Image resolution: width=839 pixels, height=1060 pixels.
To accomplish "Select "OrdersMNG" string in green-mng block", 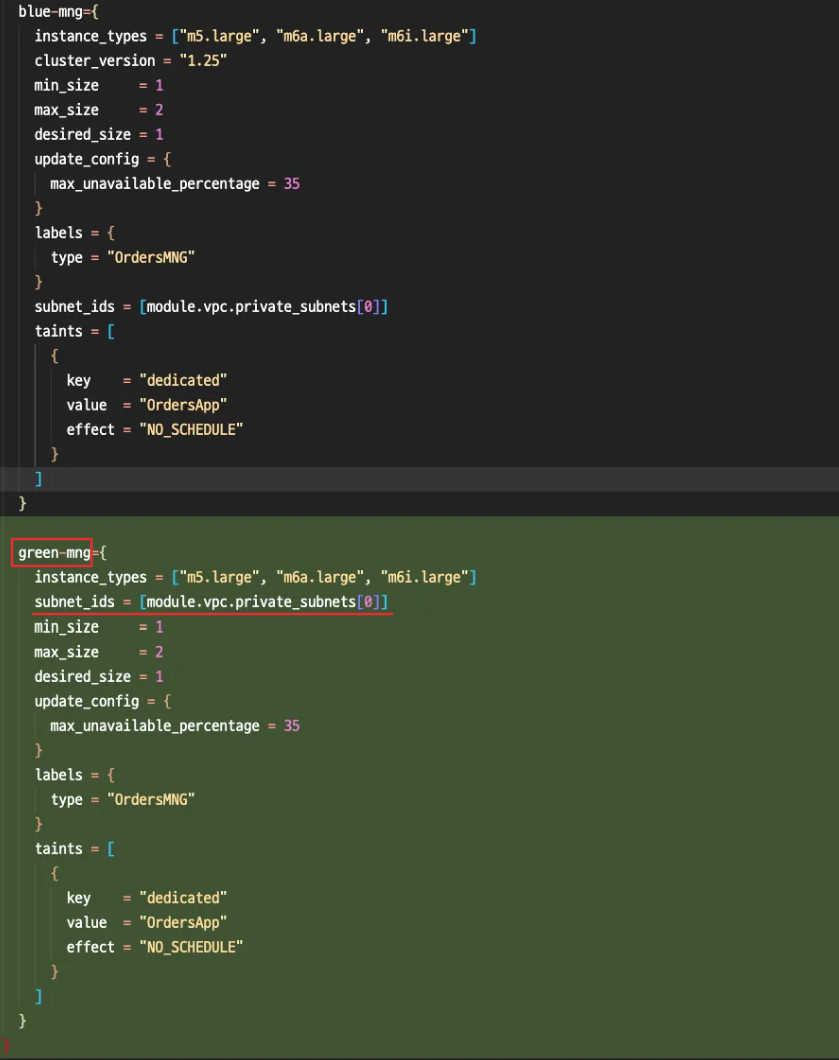I will (x=151, y=800).
